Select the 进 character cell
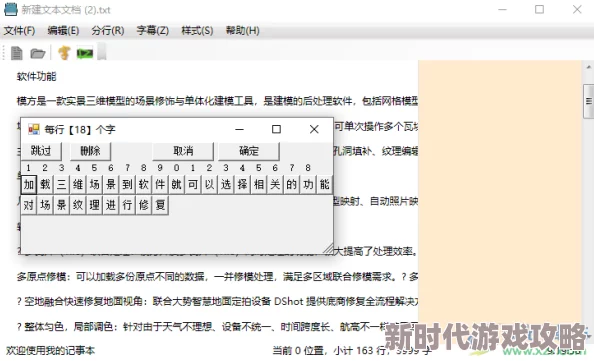Image resolution: width=594 pixels, height=361 pixels. 111,205
